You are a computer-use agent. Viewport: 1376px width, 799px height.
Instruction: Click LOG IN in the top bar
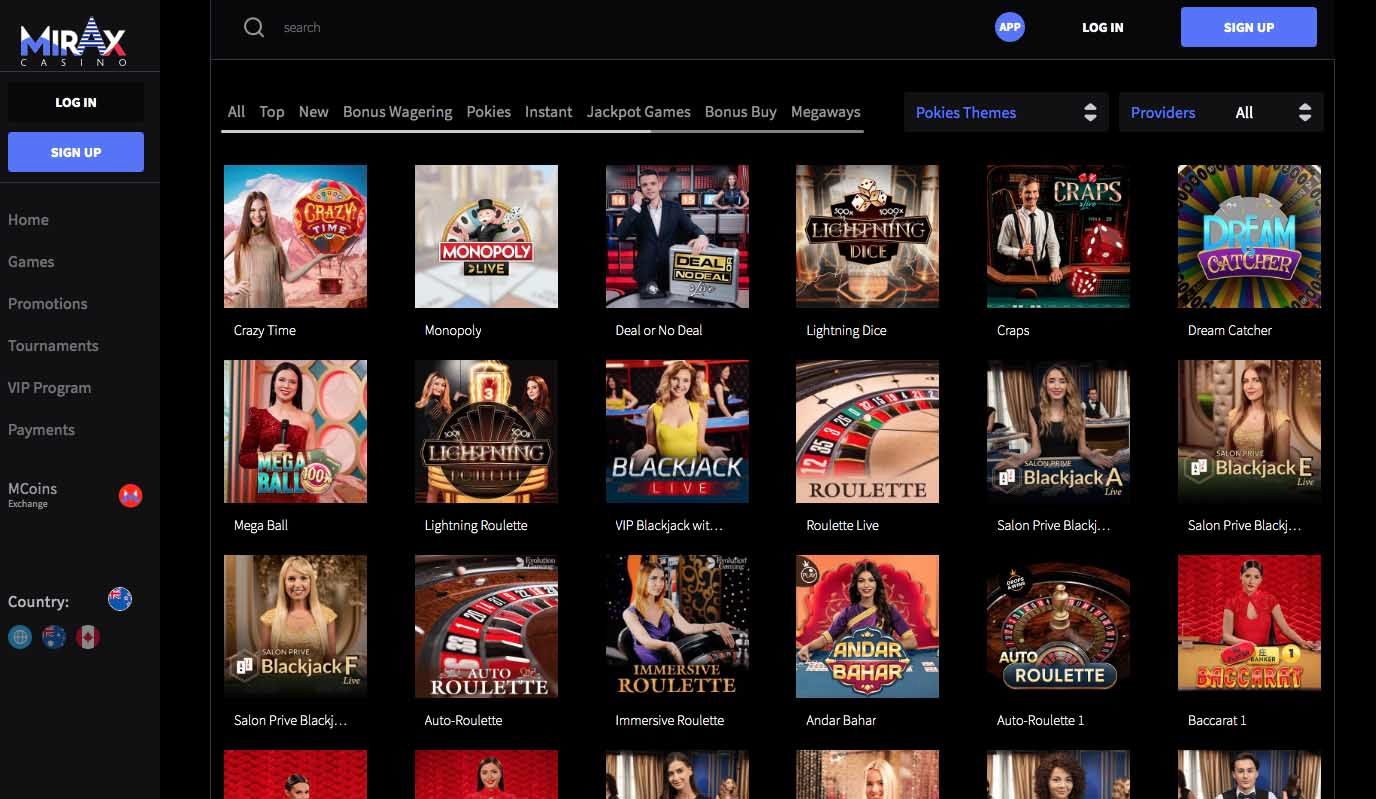pos(1103,27)
